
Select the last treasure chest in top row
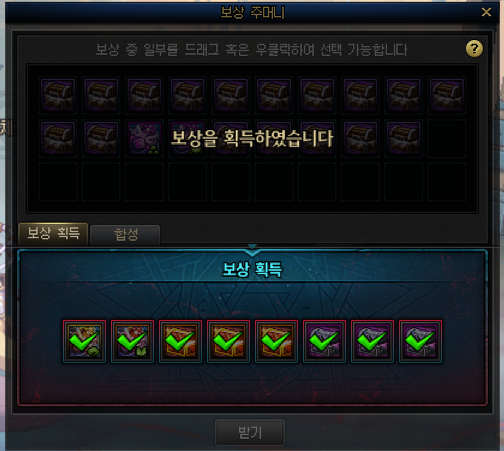pos(446,95)
